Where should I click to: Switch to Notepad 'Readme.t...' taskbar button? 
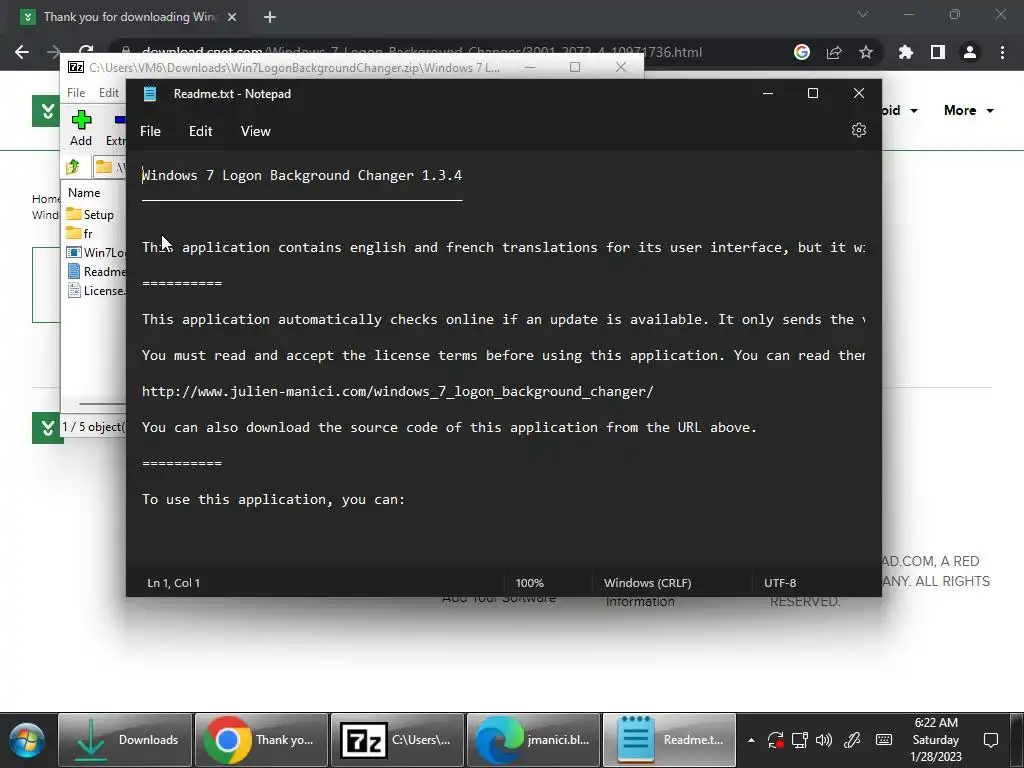click(x=669, y=739)
